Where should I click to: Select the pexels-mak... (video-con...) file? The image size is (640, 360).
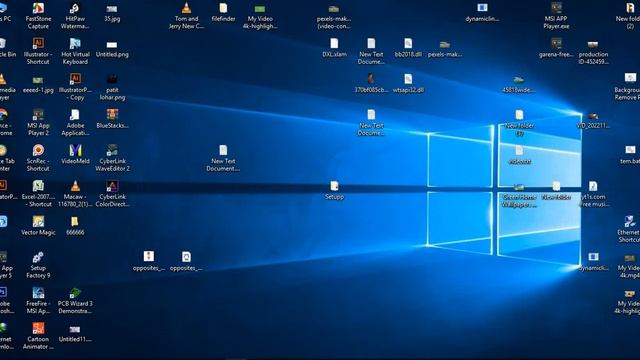(x=334, y=16)
